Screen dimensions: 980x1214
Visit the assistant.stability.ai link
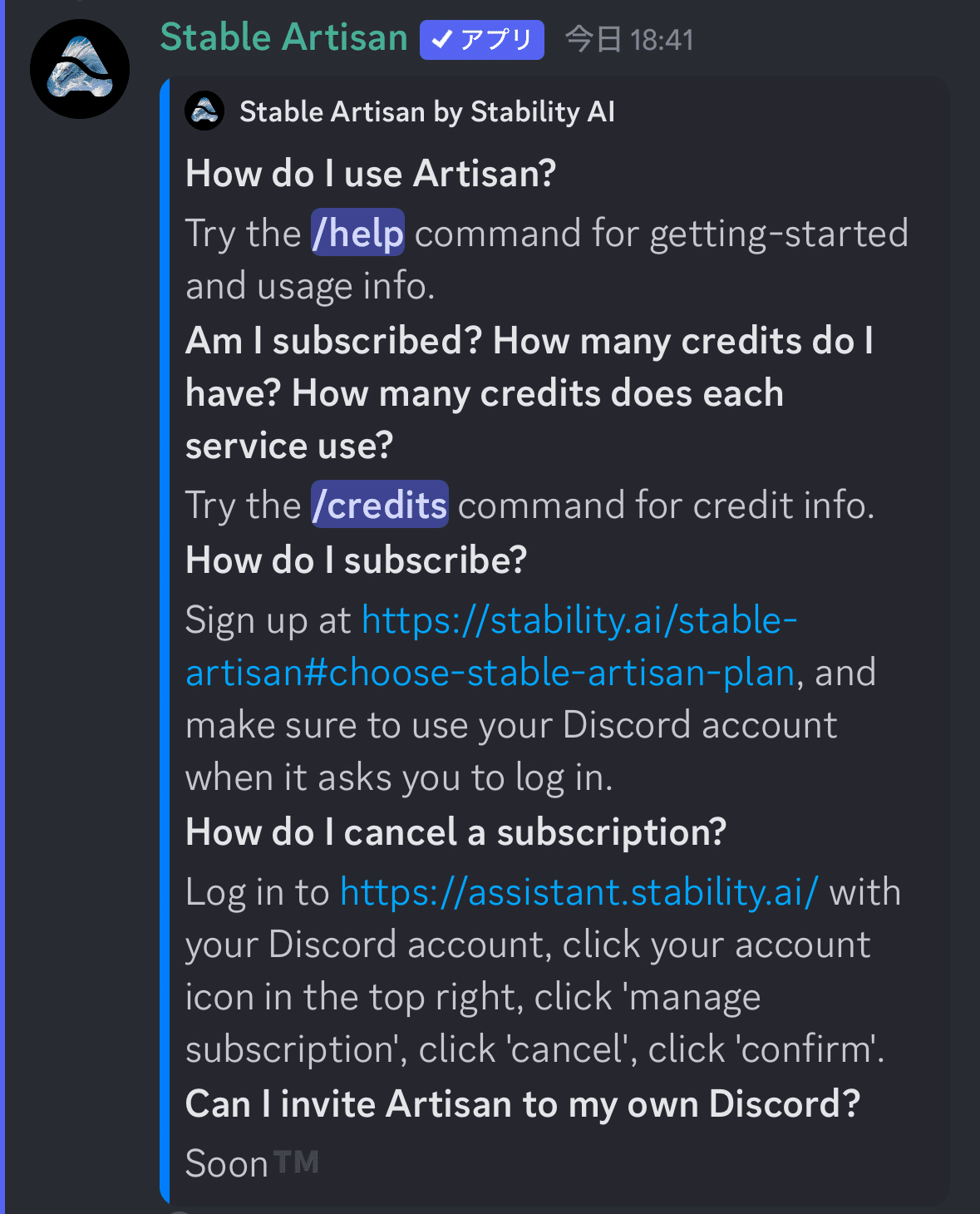(x=579, y=892)
